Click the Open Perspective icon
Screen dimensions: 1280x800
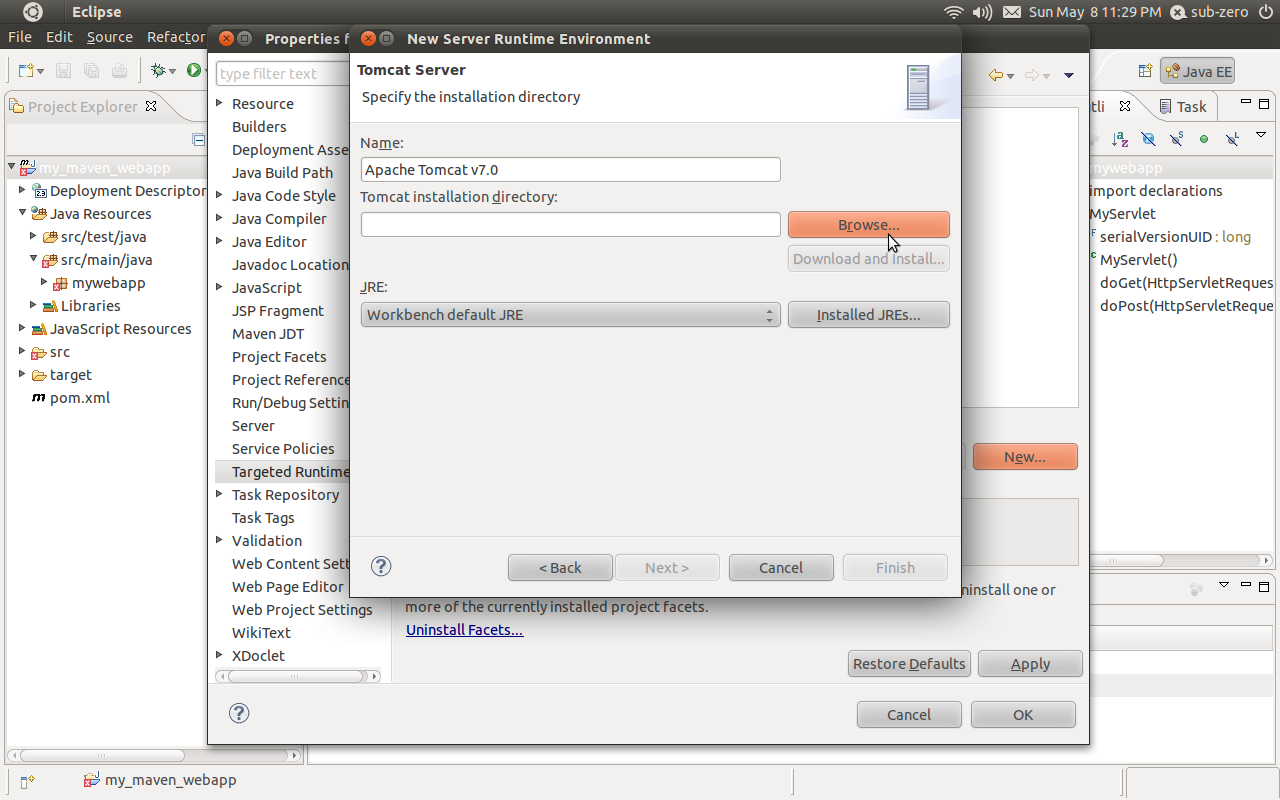point(1145,71)
